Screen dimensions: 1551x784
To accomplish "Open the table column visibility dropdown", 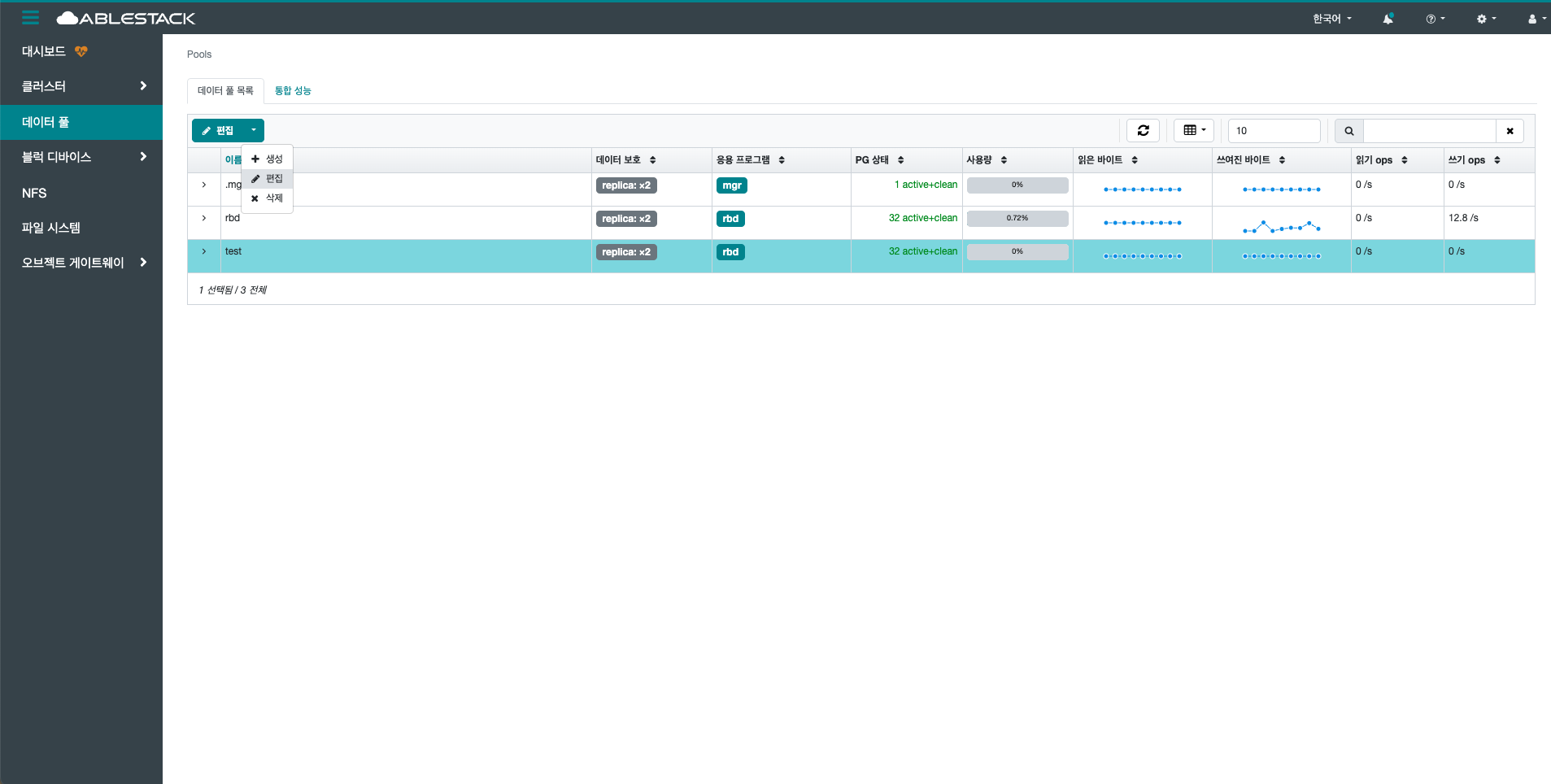I will [1193, 130].
